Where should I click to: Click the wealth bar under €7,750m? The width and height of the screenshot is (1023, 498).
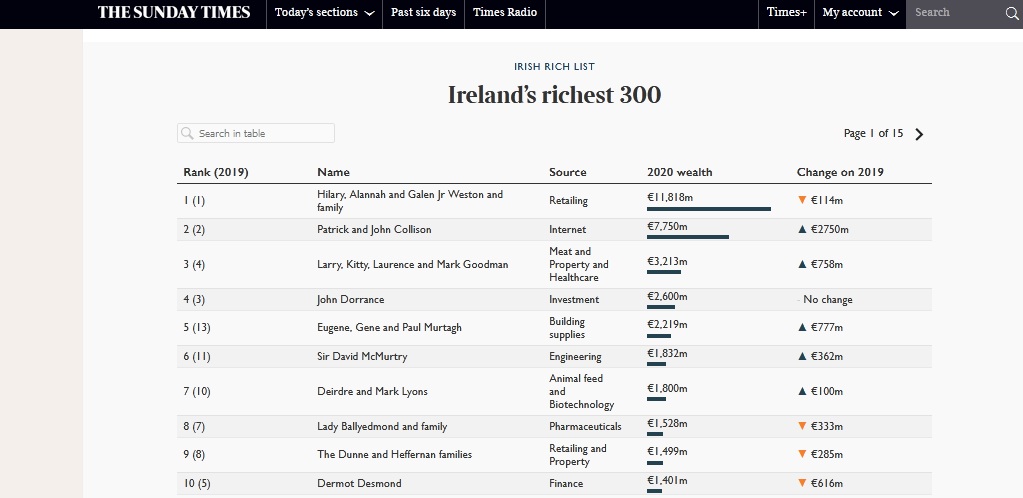(688, 237)
